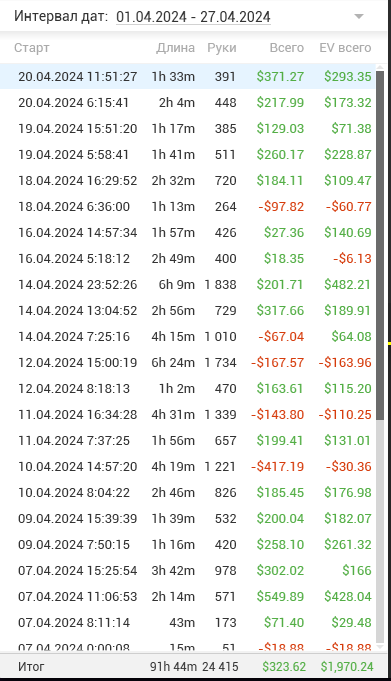
Task: Select the 20.04.2024 11:51:27 session row
Action: [187, 76]
